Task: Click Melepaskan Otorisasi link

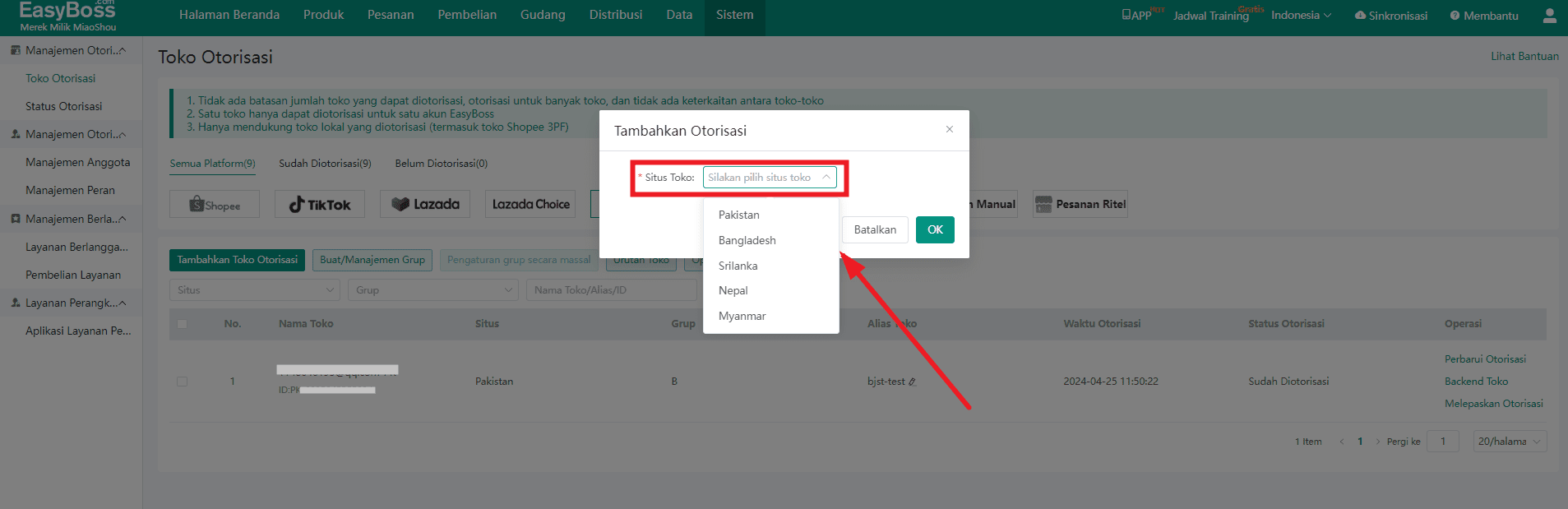Action: click(x=1493, y=404)
